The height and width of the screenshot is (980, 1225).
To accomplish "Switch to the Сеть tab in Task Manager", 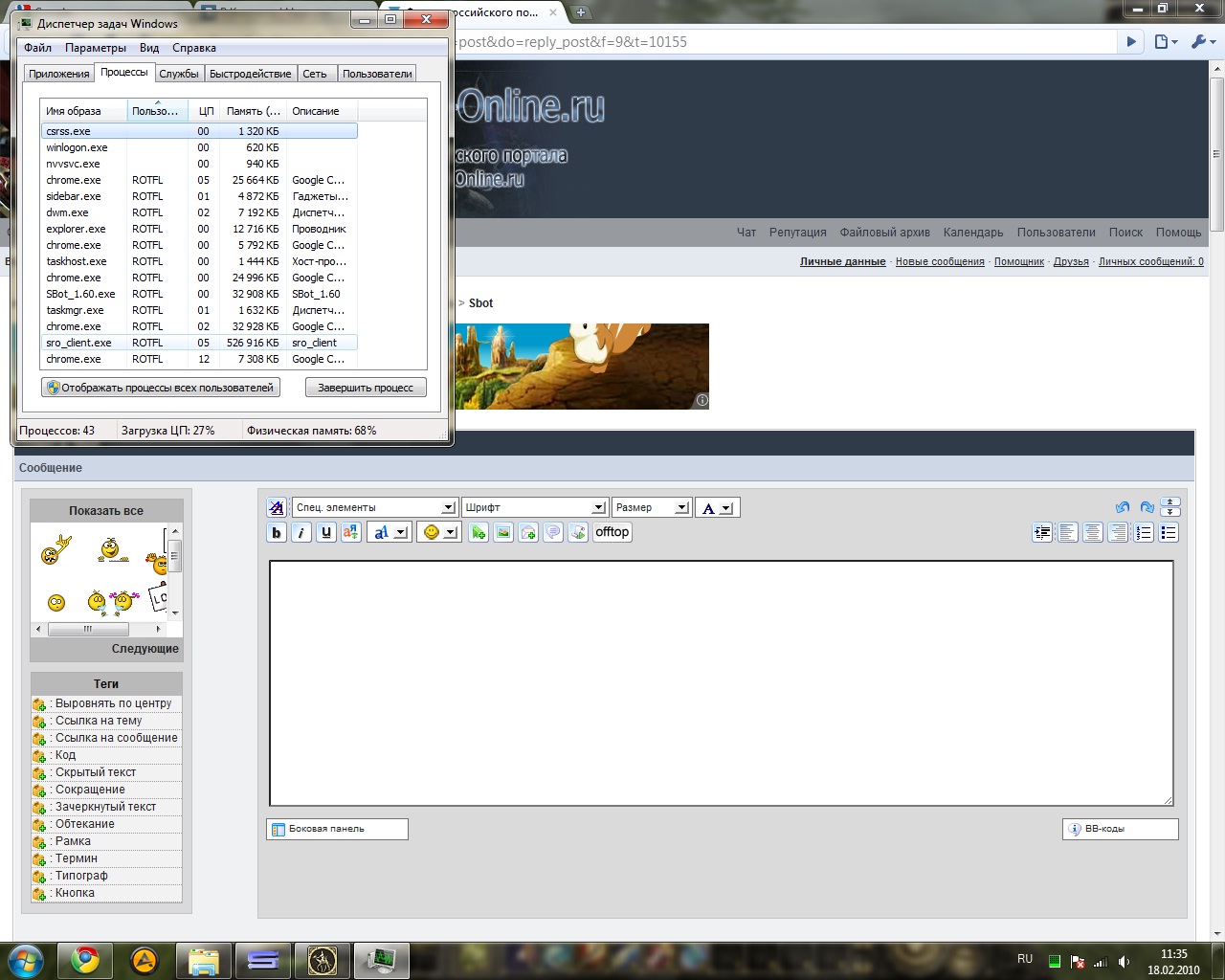I will 315,74.
